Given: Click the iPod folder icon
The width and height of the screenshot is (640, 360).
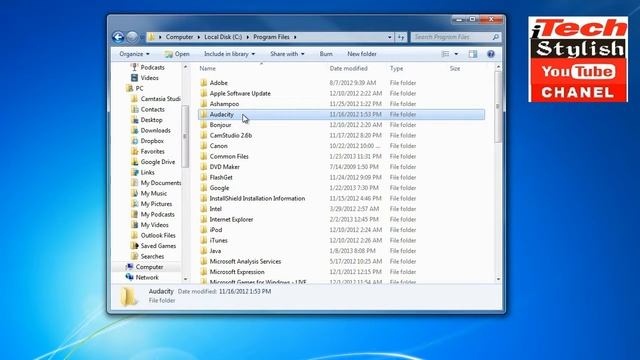Looking at the screenshot, I should click(x=204, y=230).
